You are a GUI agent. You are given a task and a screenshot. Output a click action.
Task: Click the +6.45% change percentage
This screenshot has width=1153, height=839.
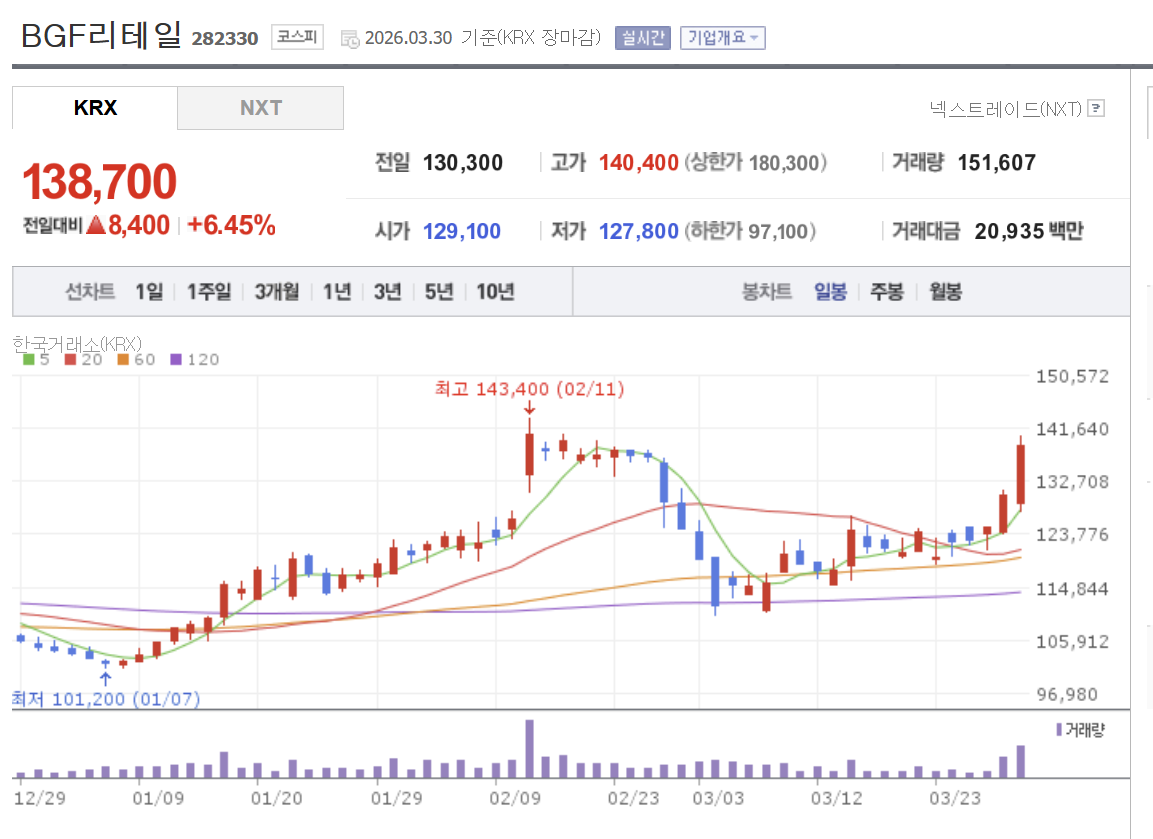click(232, 225)
